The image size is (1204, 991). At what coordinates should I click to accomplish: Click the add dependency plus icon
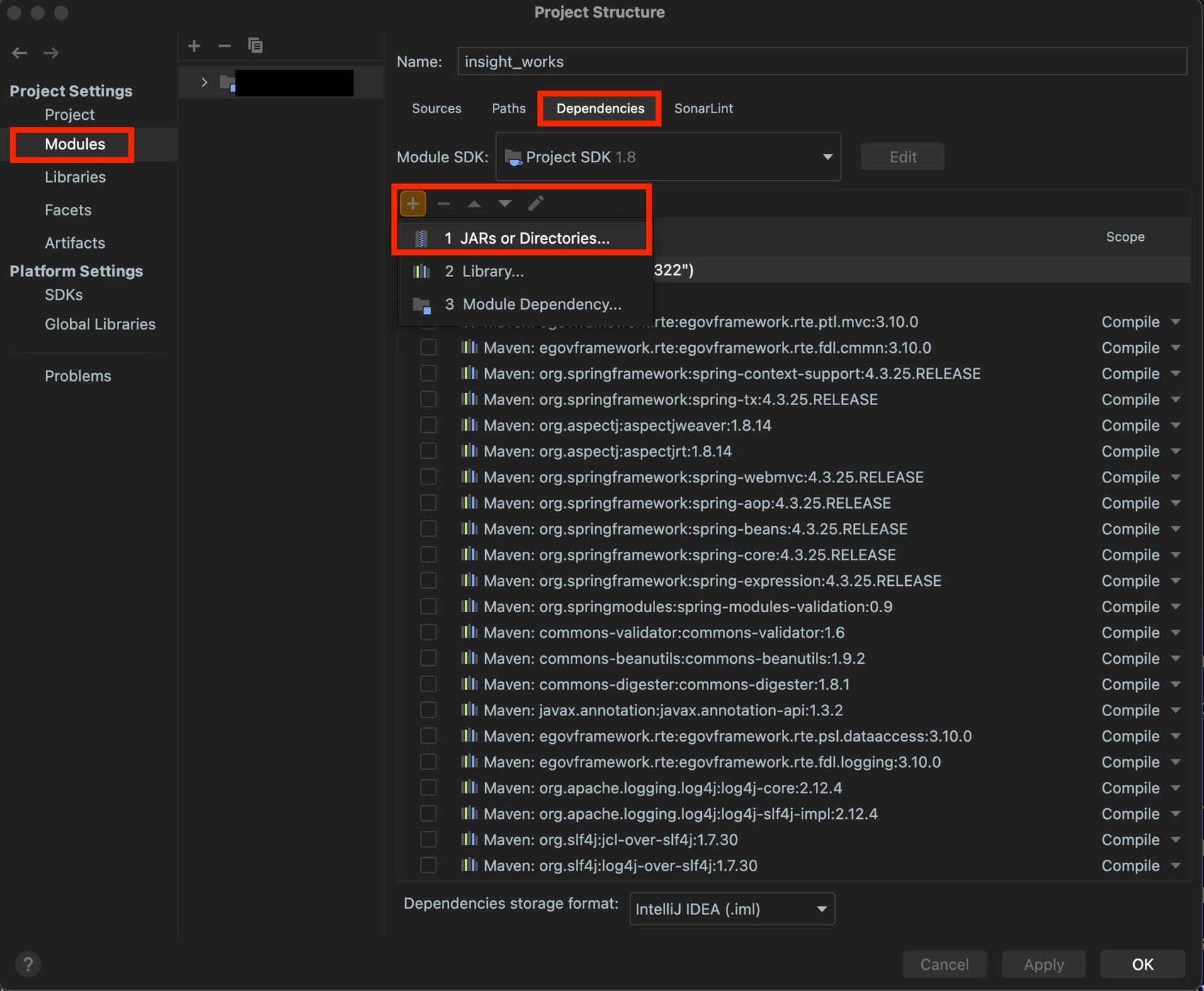point(413,204)
